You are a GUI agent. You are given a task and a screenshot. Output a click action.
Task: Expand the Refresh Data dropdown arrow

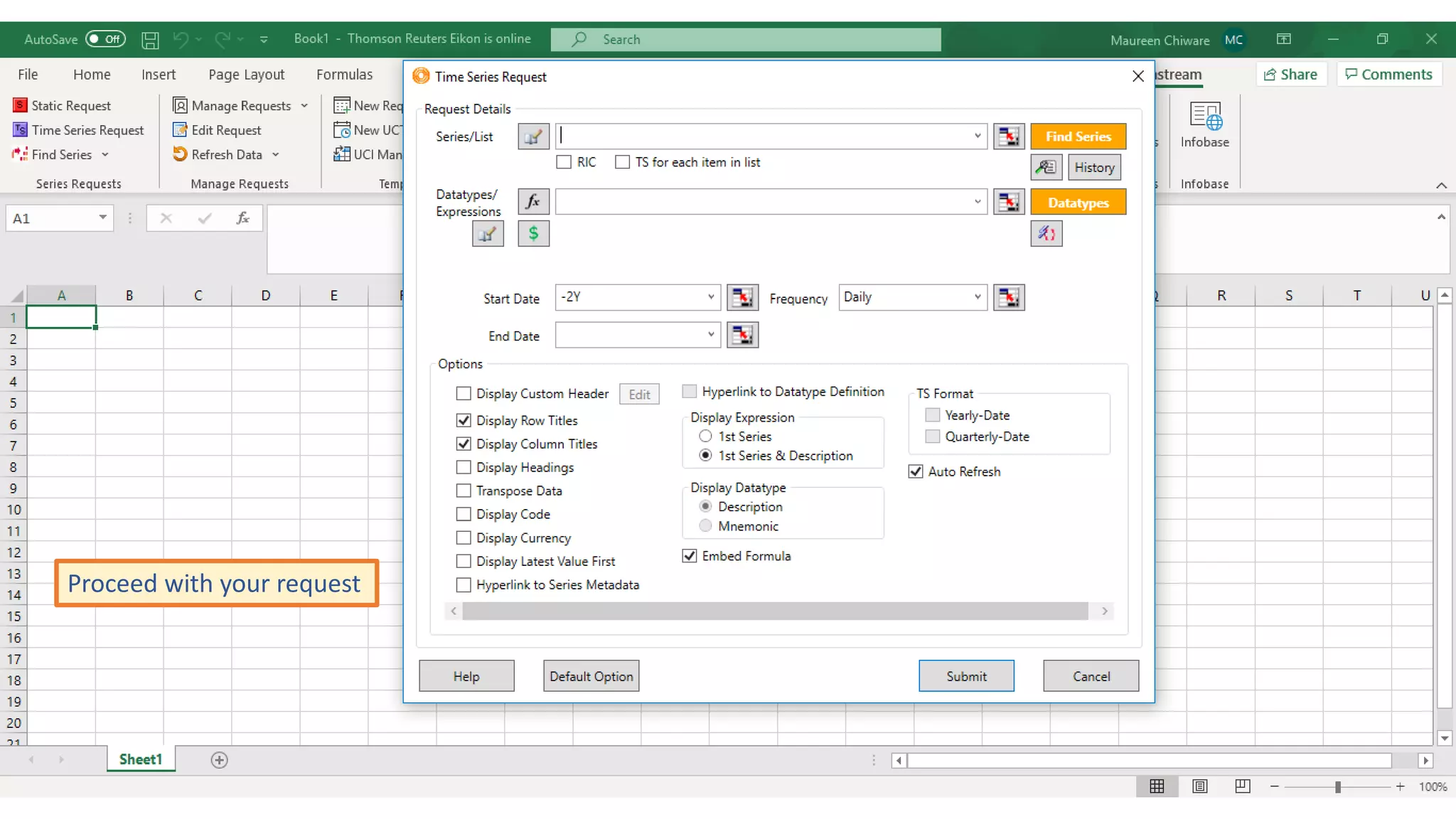tap(276, 154)
